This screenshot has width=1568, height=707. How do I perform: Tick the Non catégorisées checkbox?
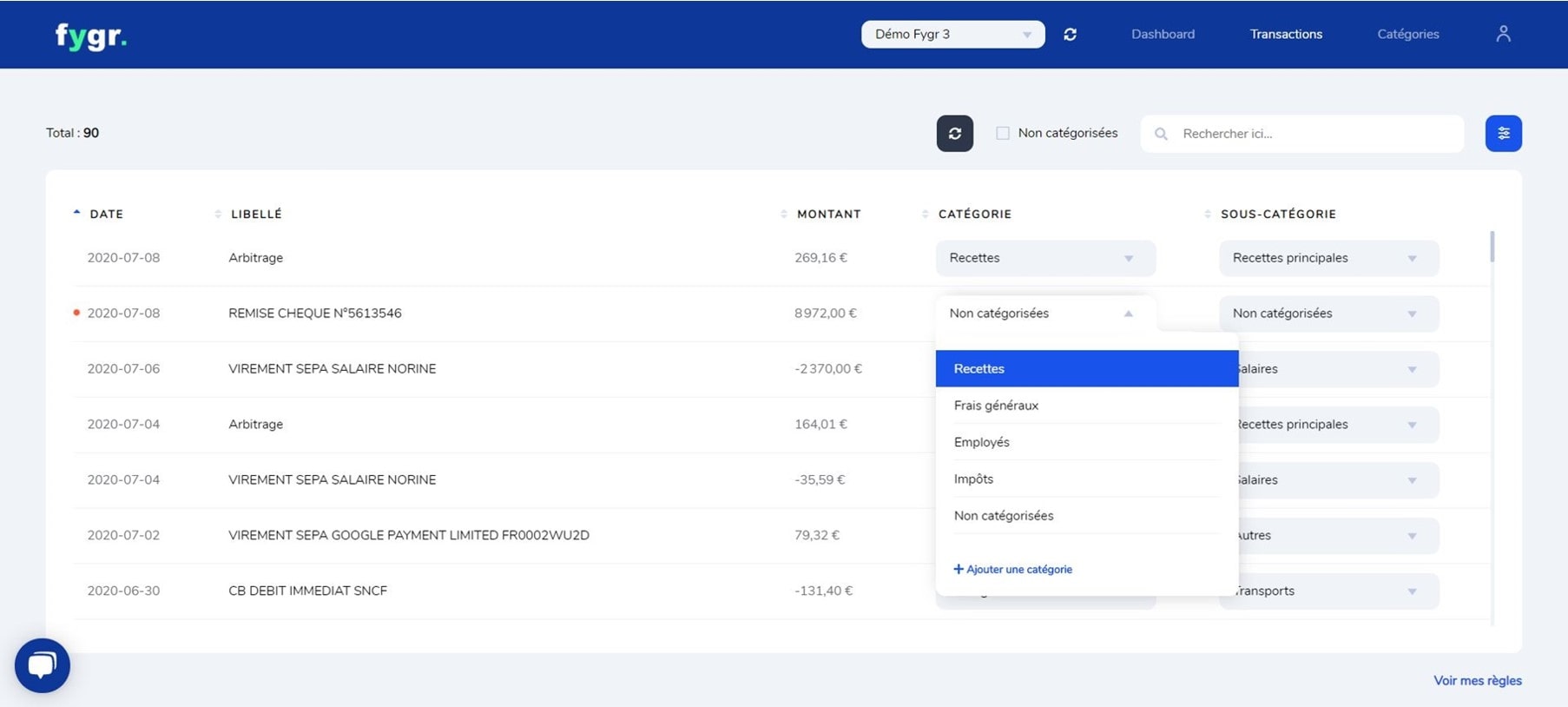coord(1003,133)
